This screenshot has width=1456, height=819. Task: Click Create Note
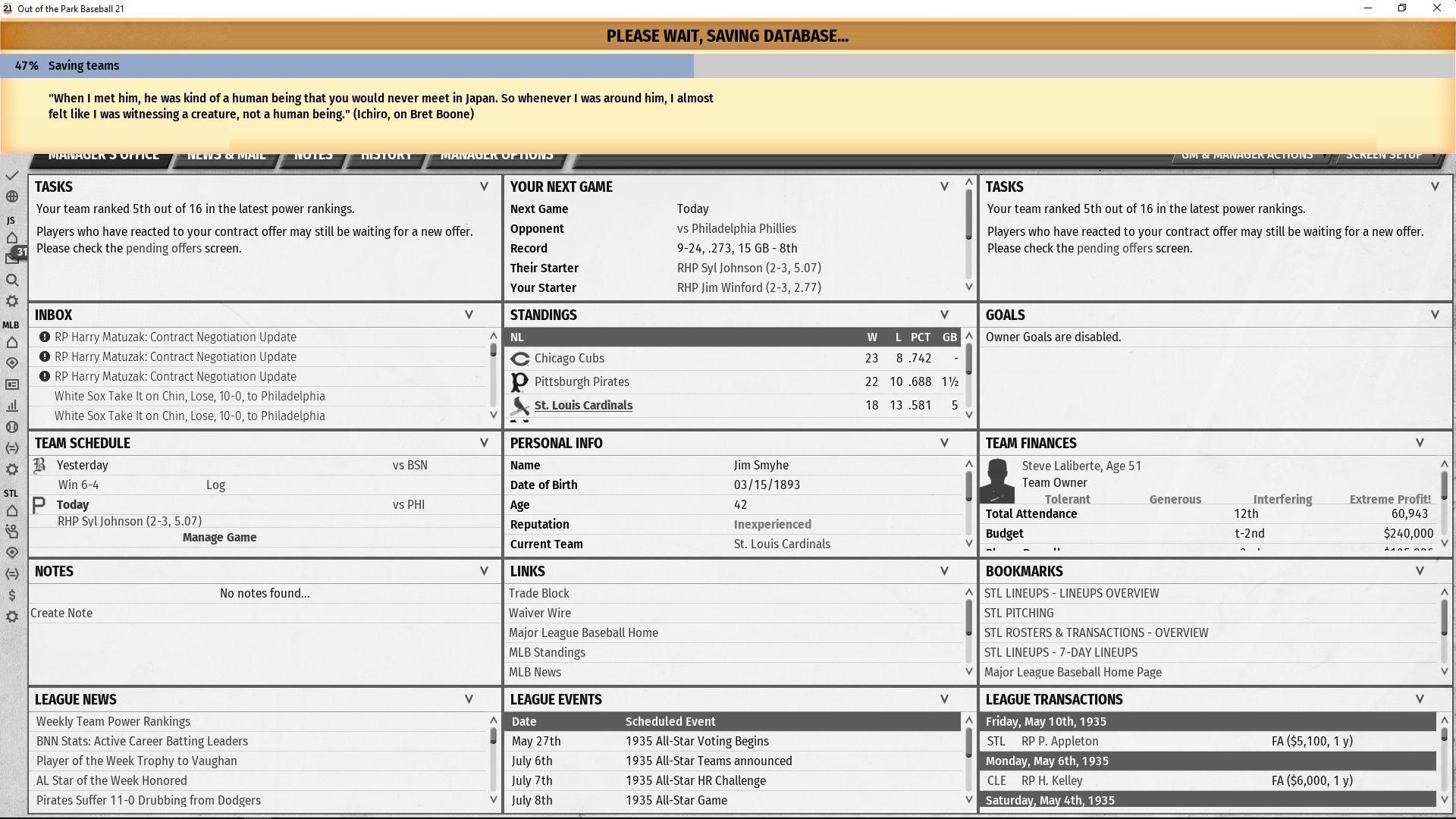(x=61, y=613)
